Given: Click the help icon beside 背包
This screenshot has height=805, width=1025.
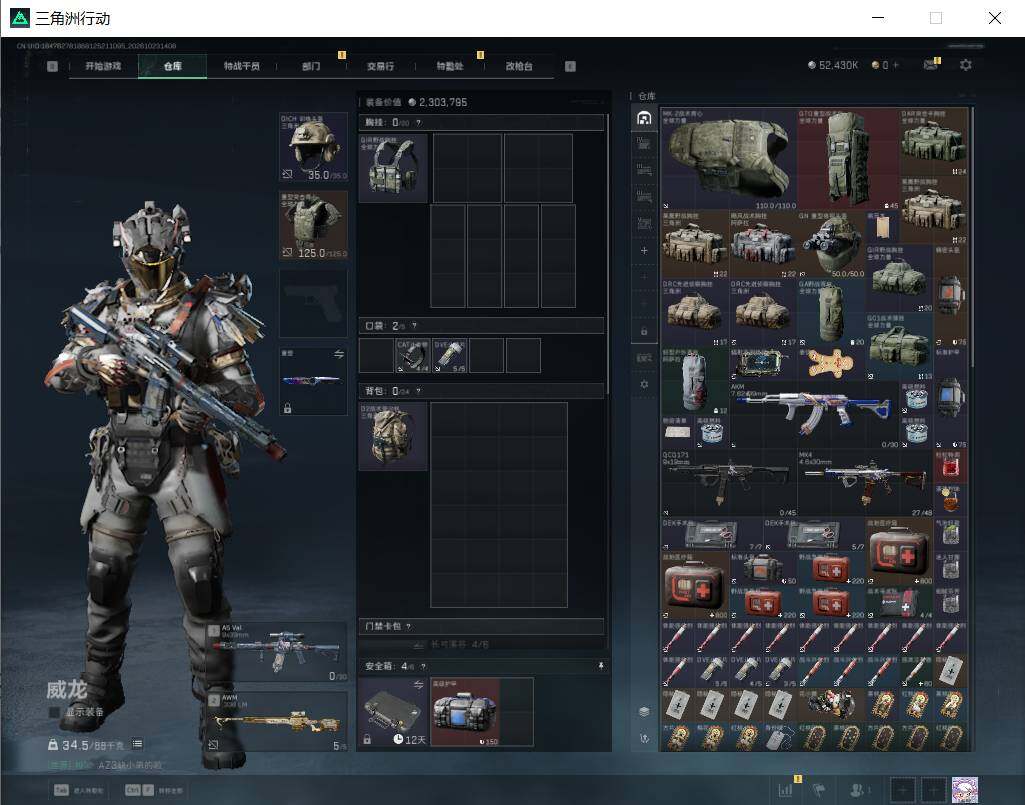Looking at the screenshot, I should [418, 391].
